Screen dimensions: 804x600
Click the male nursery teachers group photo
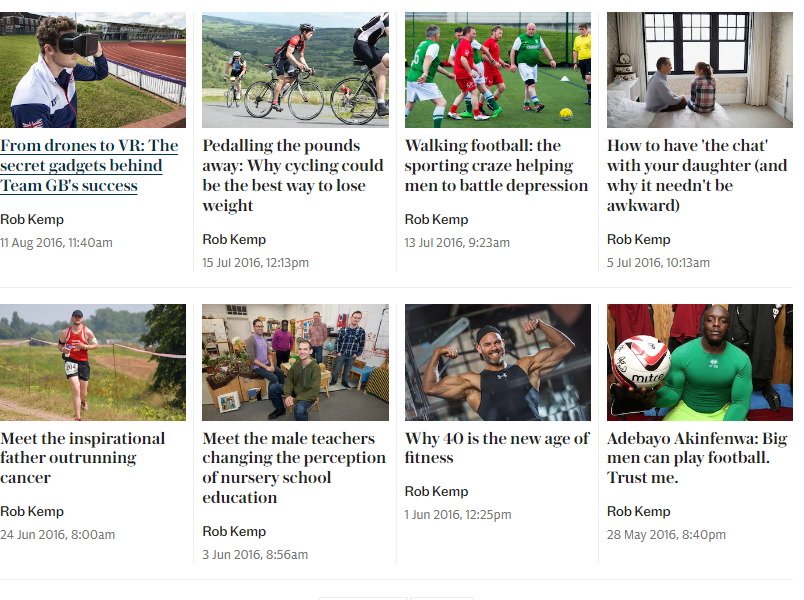[x=295, y=362]
